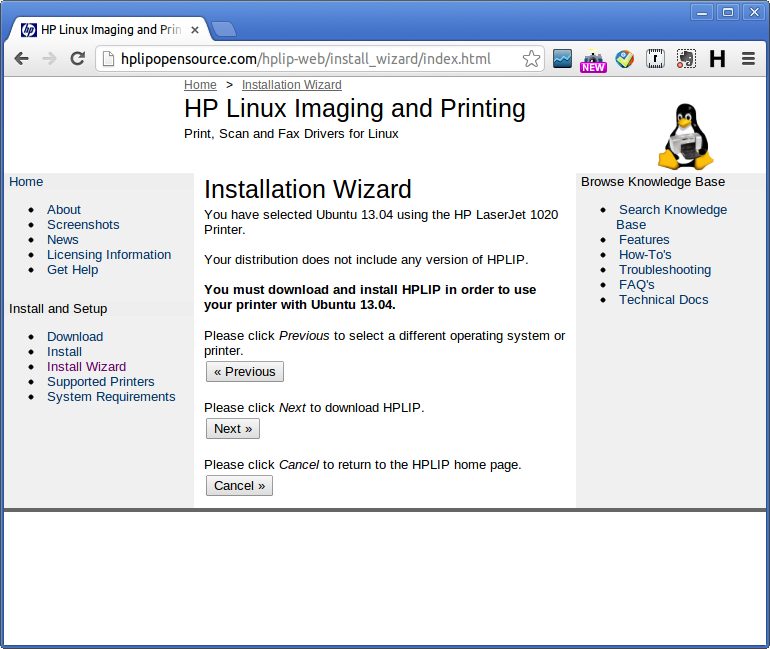Click the Cancel » button
Image resolution: width=770 pixels, height=649 pixels.
pyautogui.click(x=239, y=486)
